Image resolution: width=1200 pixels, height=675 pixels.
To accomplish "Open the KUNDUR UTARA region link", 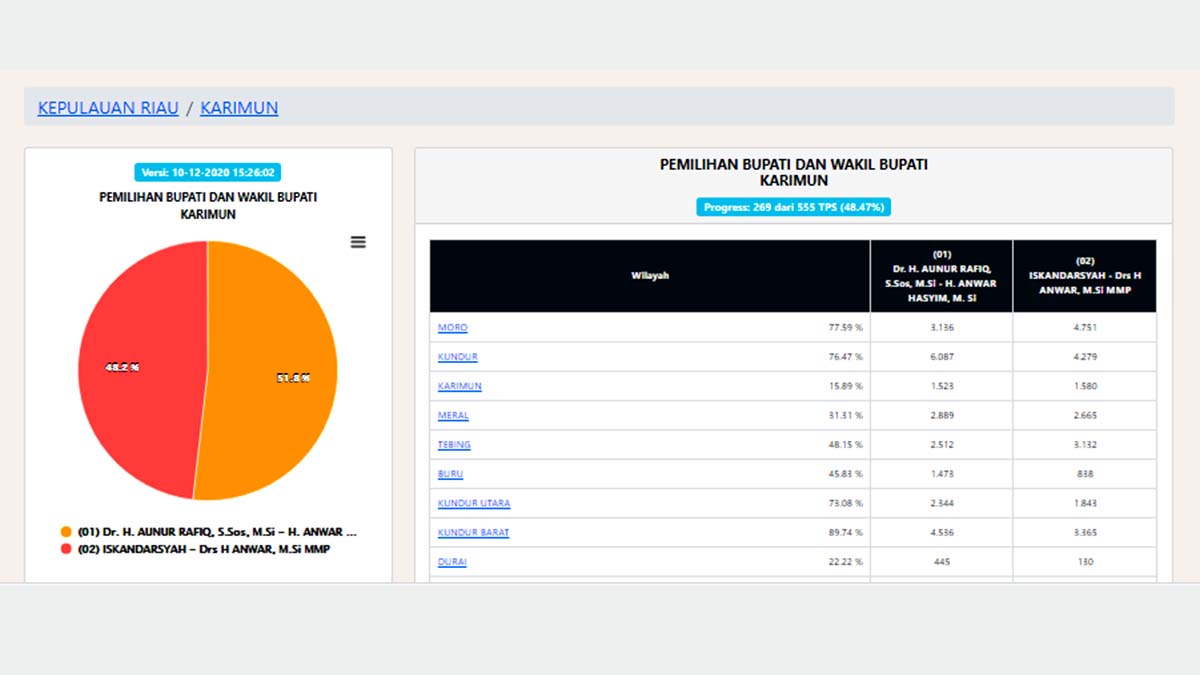I will tap(474, 503).
